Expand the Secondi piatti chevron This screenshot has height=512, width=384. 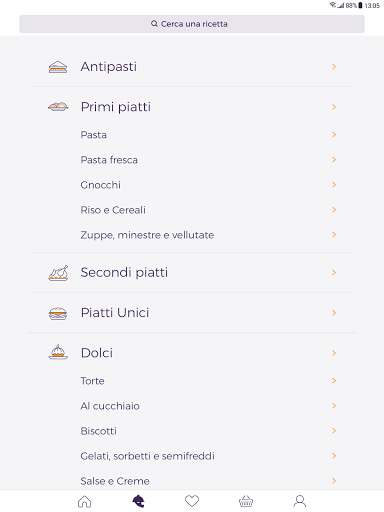334,273
